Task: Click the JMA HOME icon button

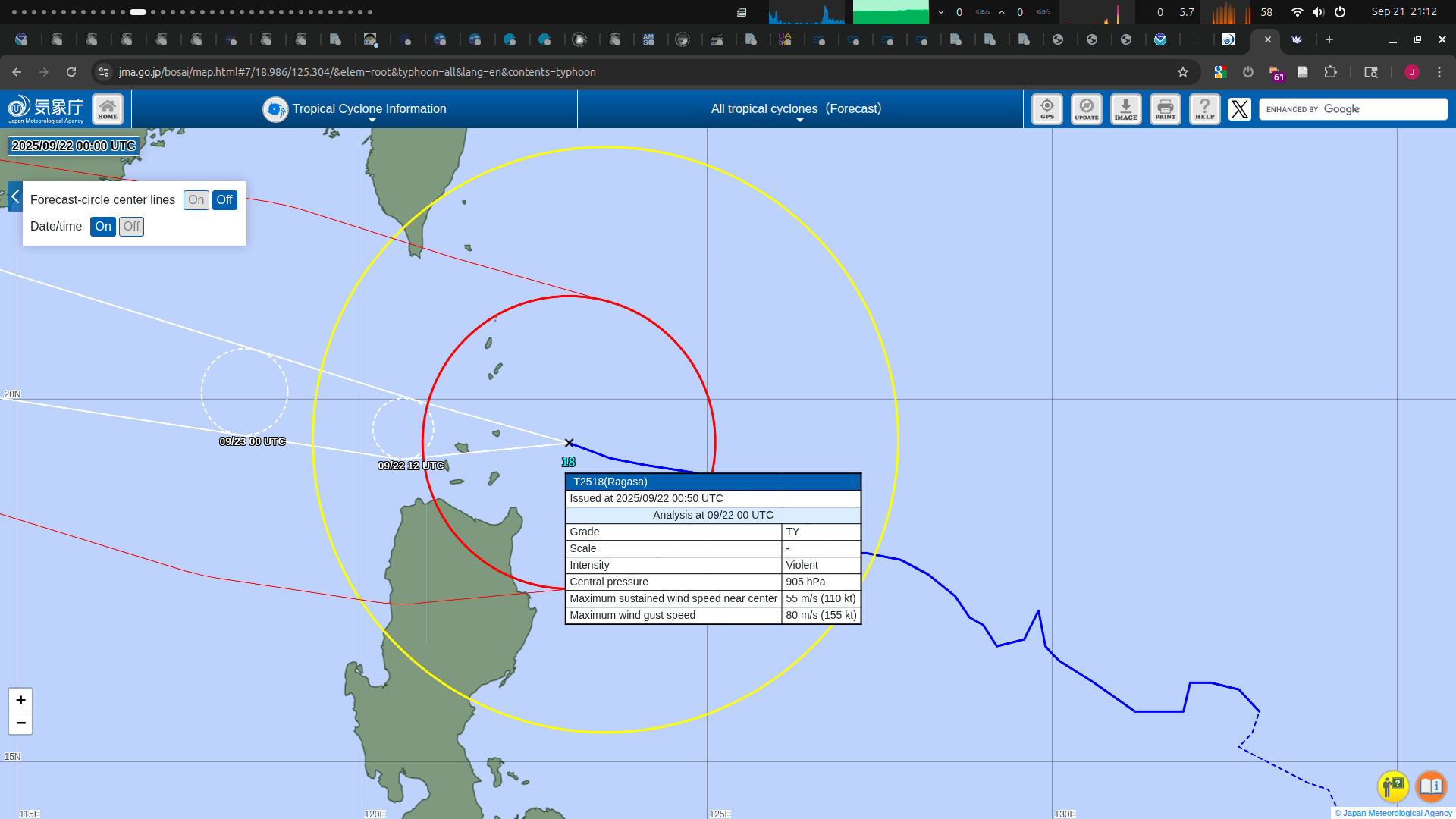Action: click(108, 109)
